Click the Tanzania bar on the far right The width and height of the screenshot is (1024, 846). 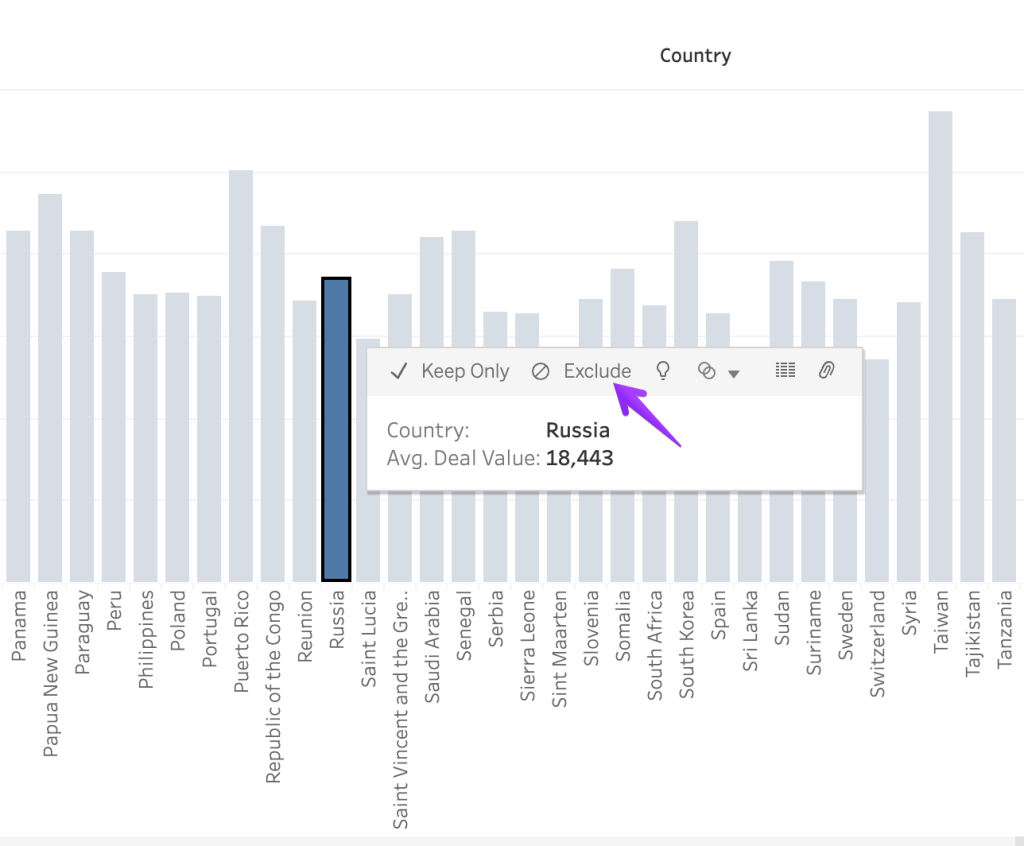click(1005, 440)
